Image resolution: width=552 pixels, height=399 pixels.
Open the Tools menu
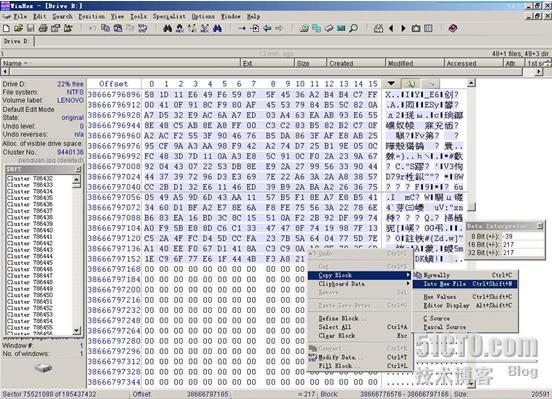(x=138, y=17)
